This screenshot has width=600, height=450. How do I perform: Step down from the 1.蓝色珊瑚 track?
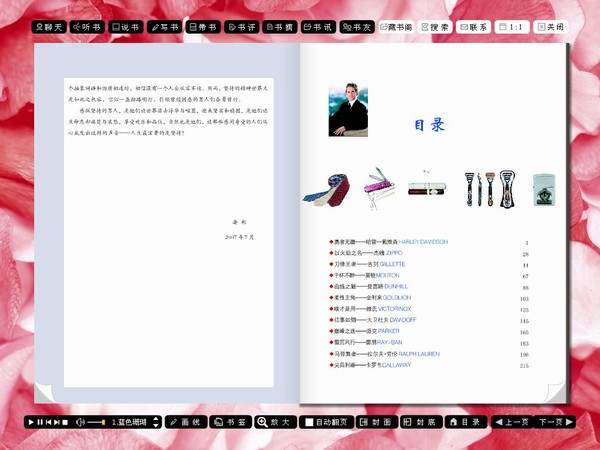tap(156, 425)
